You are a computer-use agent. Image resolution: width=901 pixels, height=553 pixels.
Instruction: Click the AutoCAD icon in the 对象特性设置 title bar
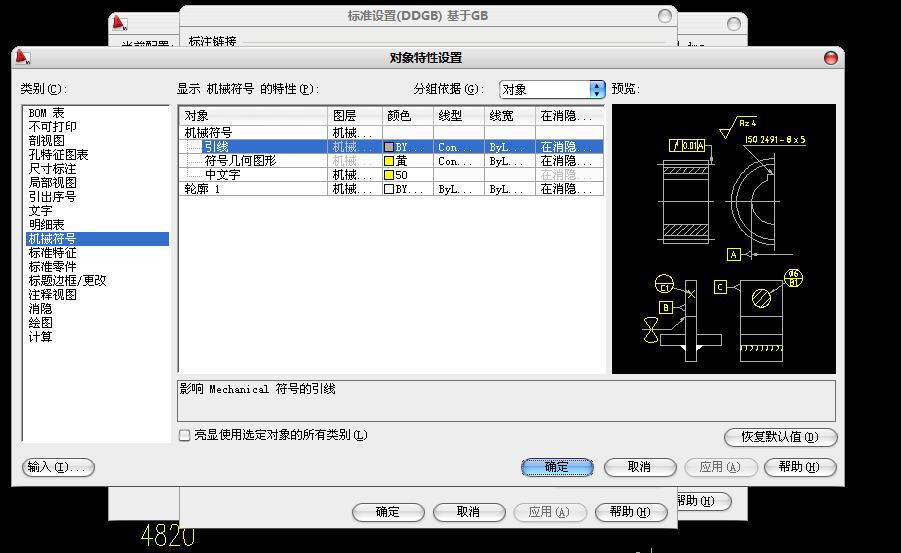[x=22, y=57]
